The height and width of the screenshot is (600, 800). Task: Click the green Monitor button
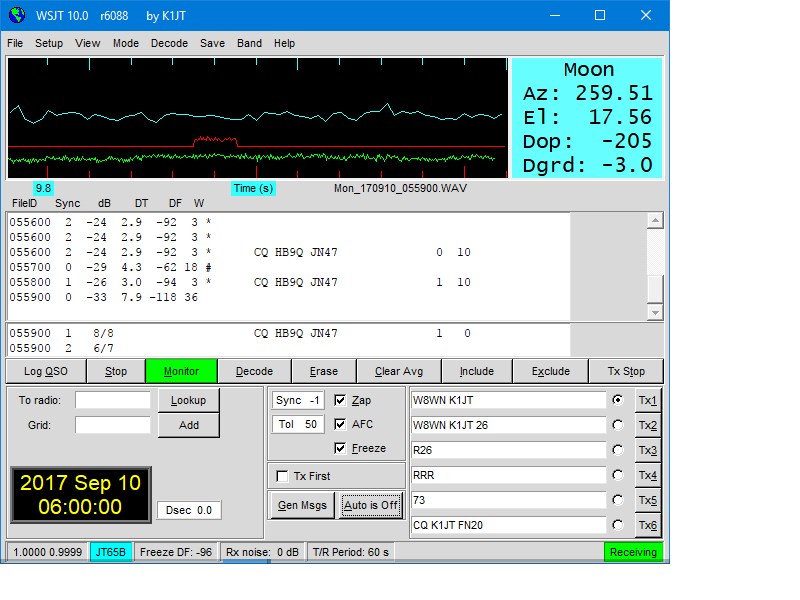(181, 371)
